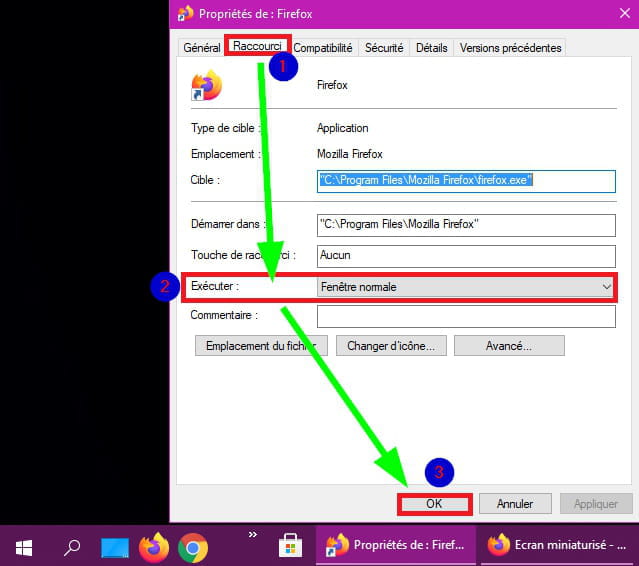Launch Google Chrome from the taskbar
The height and width of the screenshot is (566, 639).
point(193,548)
